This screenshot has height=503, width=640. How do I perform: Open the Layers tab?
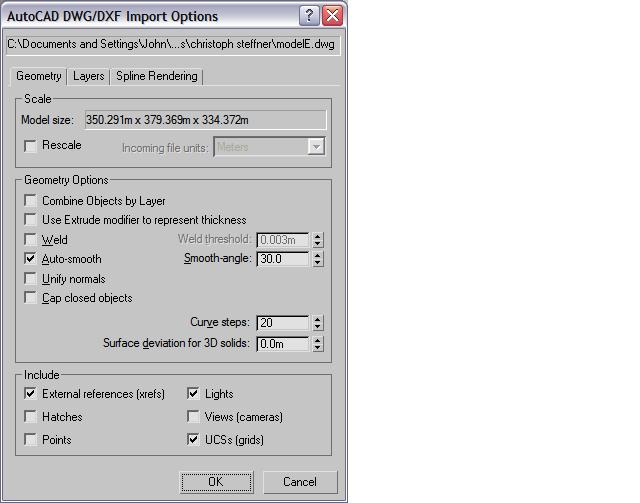[89, 76]
